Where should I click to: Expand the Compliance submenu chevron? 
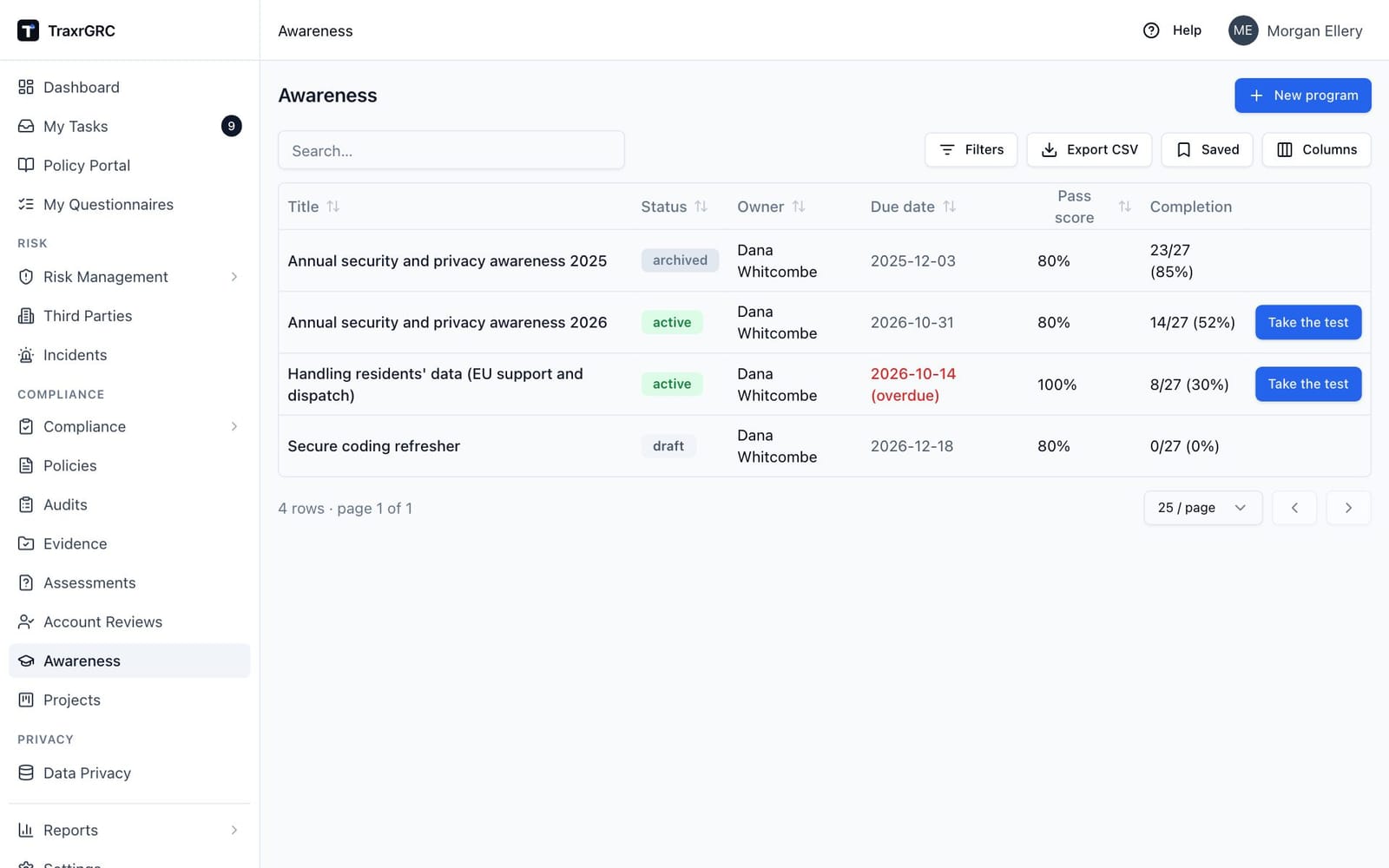coord(234,426)
